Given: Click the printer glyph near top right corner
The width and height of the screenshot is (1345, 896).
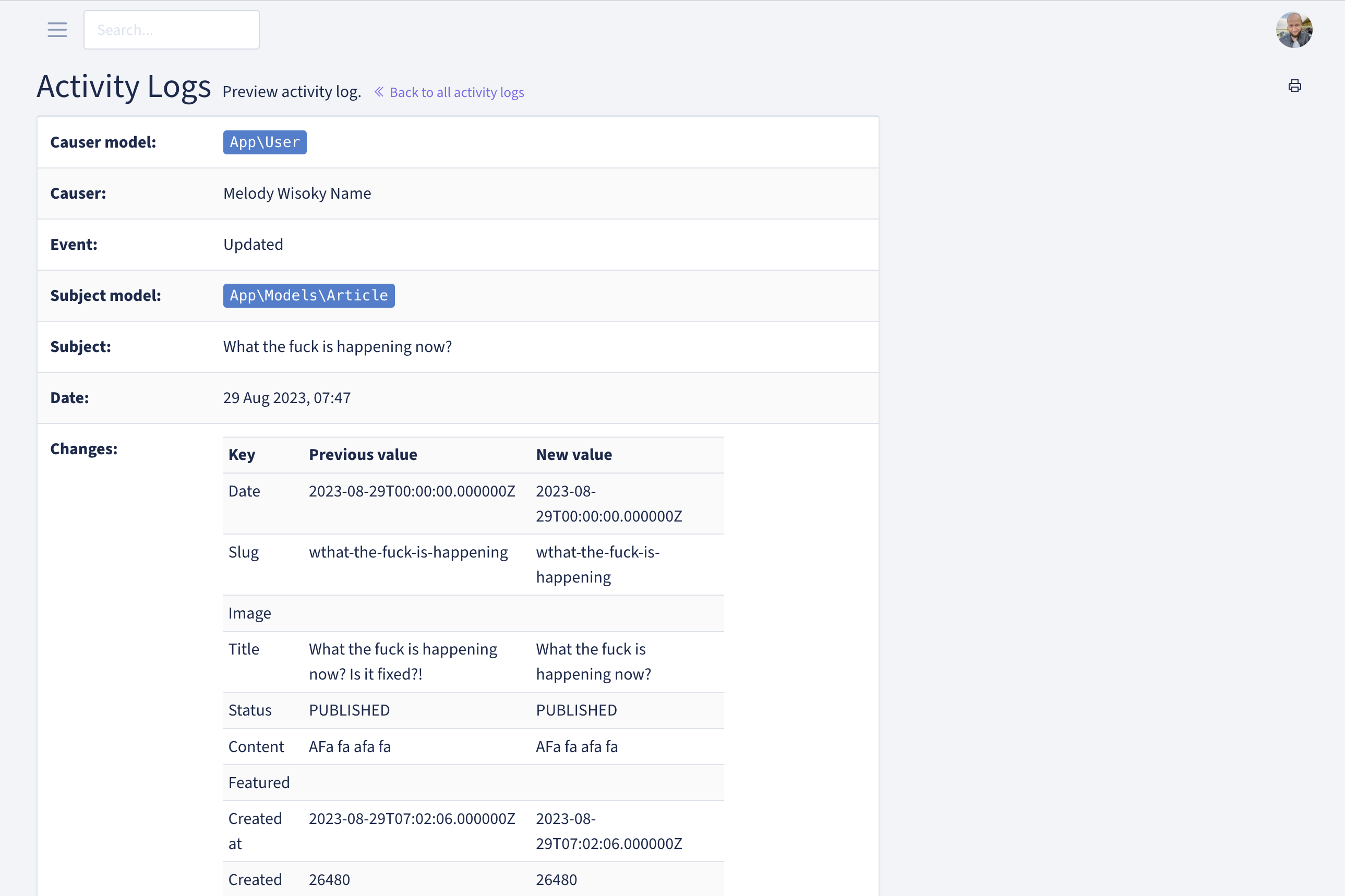Looking at the screenshot, I should (x=1294, y=84).
